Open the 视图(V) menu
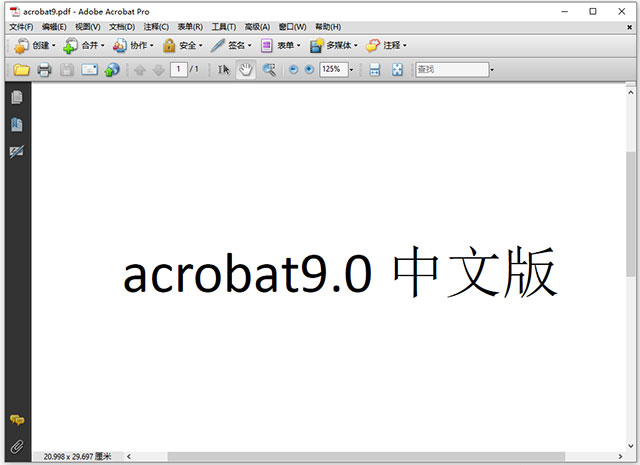Viewport: 640px width, 465px height. pyautogui.click(x=88, y=27)
